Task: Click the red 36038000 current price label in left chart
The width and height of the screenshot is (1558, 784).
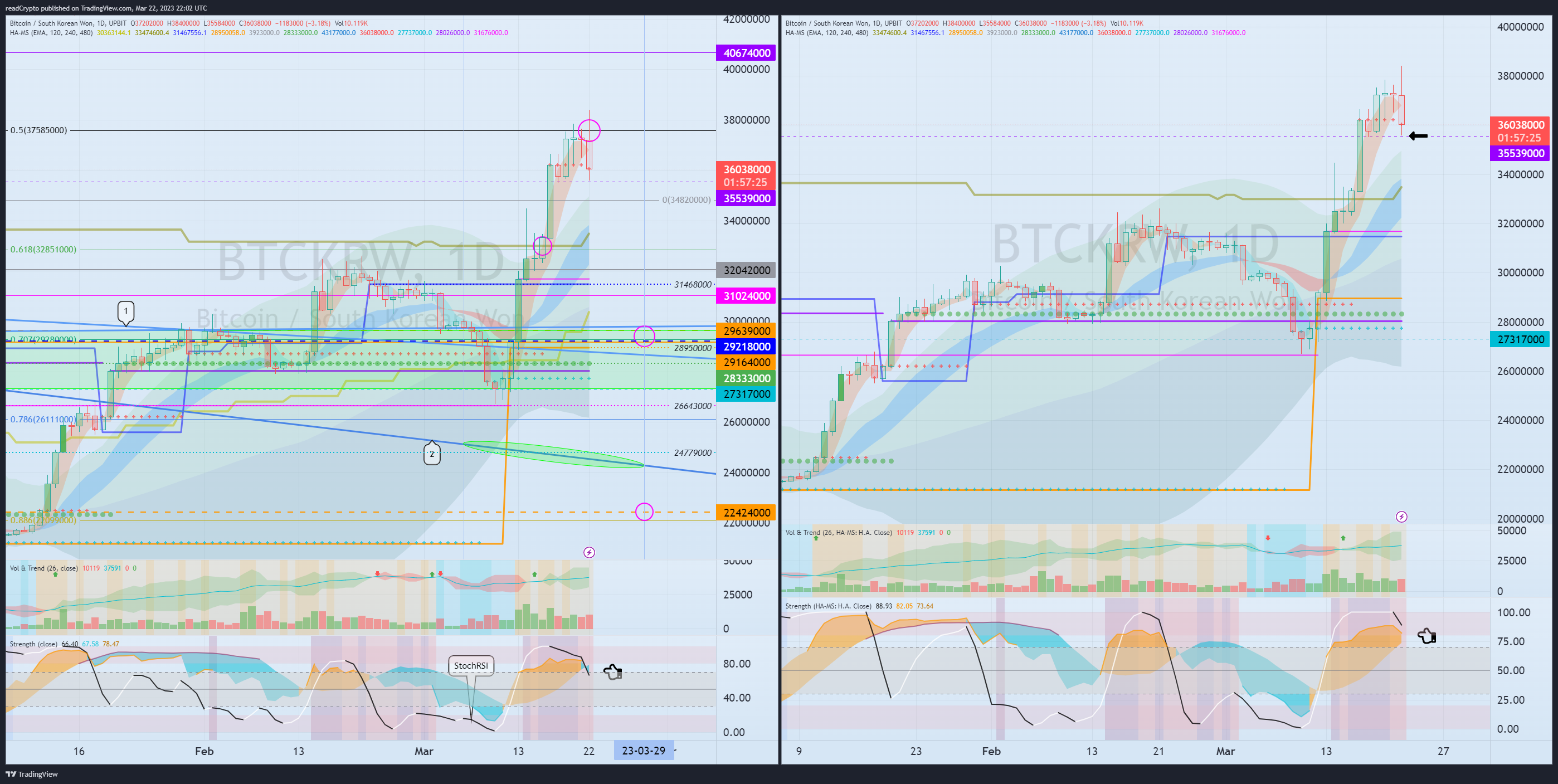Action: (746, 176)
